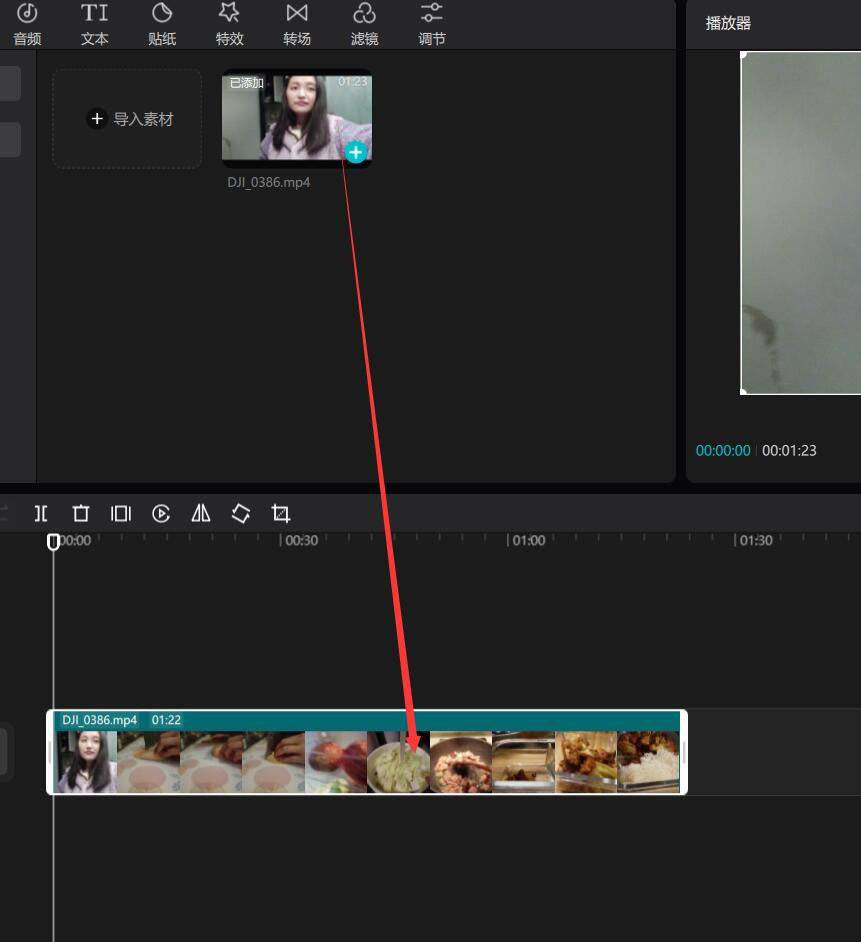
Task: Click the rotate icon
Action: pyautogui.click(x=241, y=513)
